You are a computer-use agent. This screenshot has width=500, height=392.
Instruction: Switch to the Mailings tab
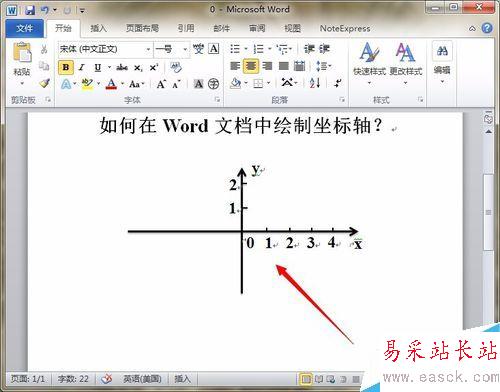pyautogui.click(x=222, y=28)
